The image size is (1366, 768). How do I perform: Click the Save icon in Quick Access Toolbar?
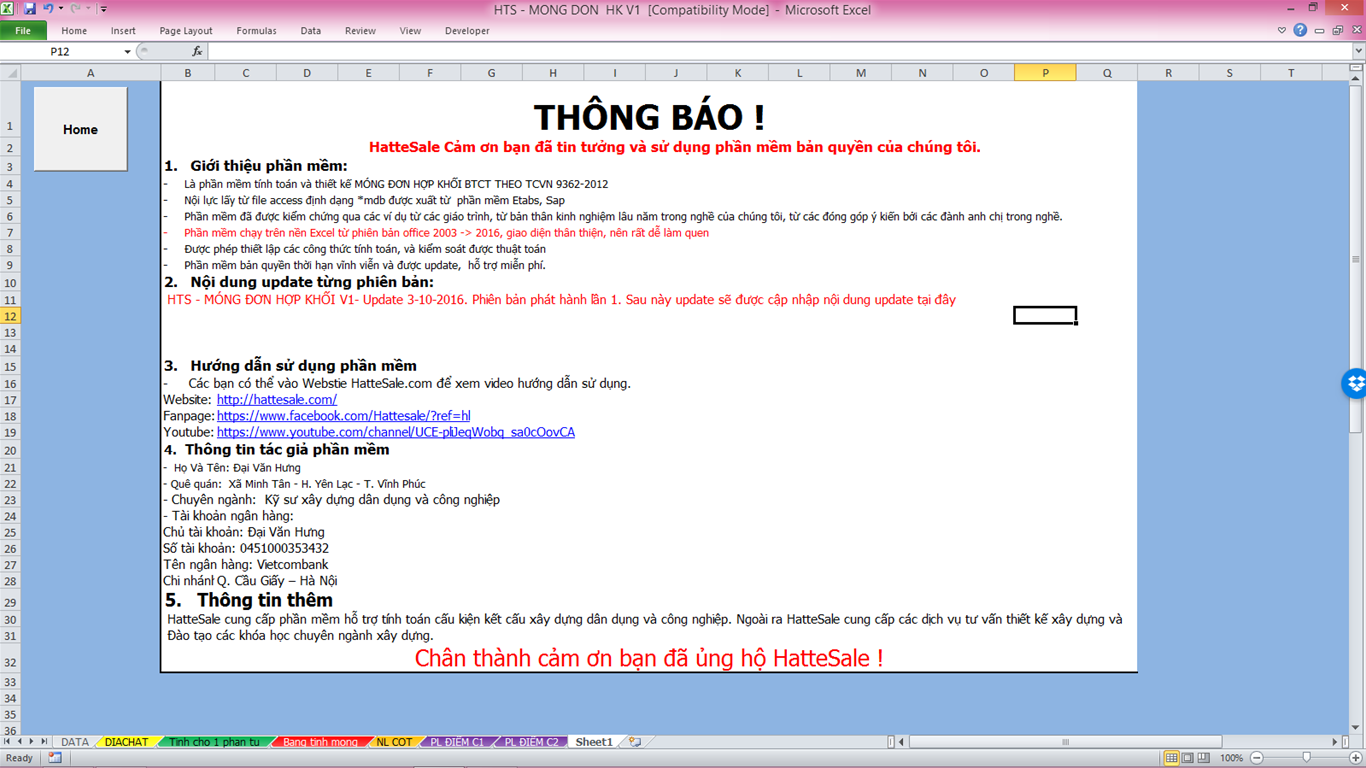[29, 9]
